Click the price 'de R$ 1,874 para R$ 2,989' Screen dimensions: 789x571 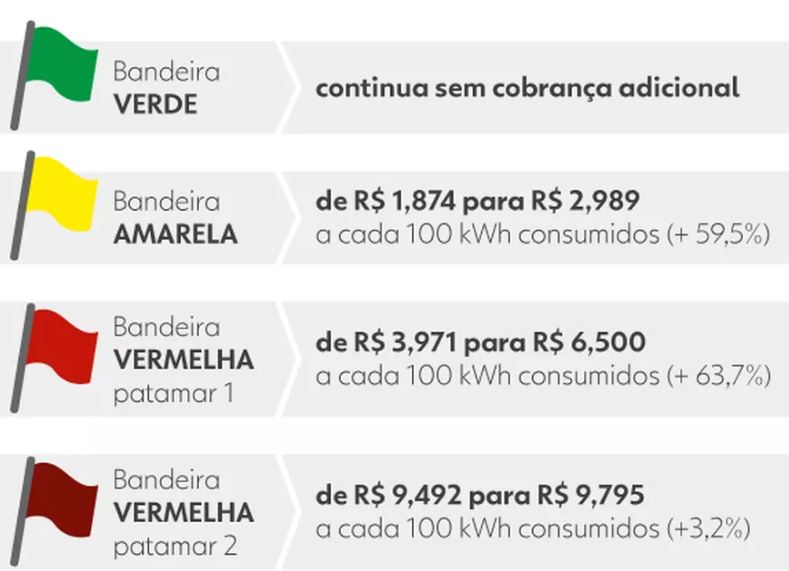pos(478,201)
